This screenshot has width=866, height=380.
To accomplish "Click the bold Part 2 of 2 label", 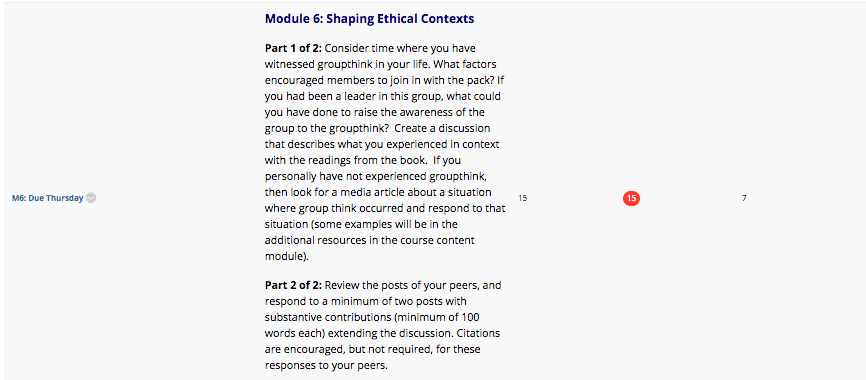I will point(293,286).
